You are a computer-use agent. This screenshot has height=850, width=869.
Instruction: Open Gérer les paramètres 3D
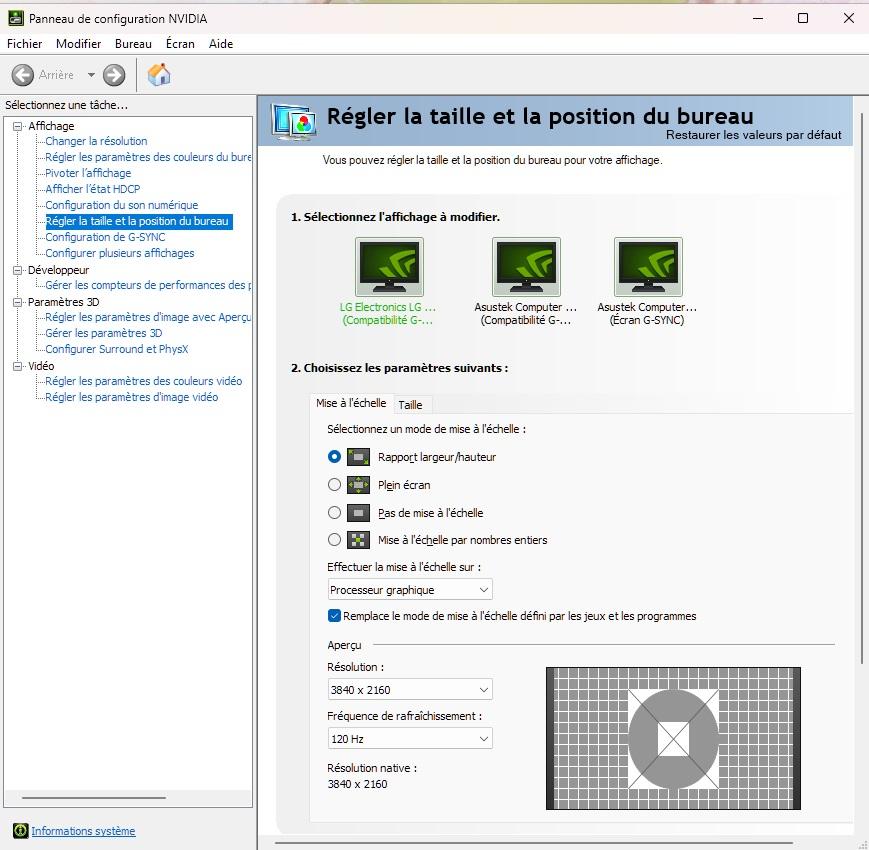coord(104,333)
